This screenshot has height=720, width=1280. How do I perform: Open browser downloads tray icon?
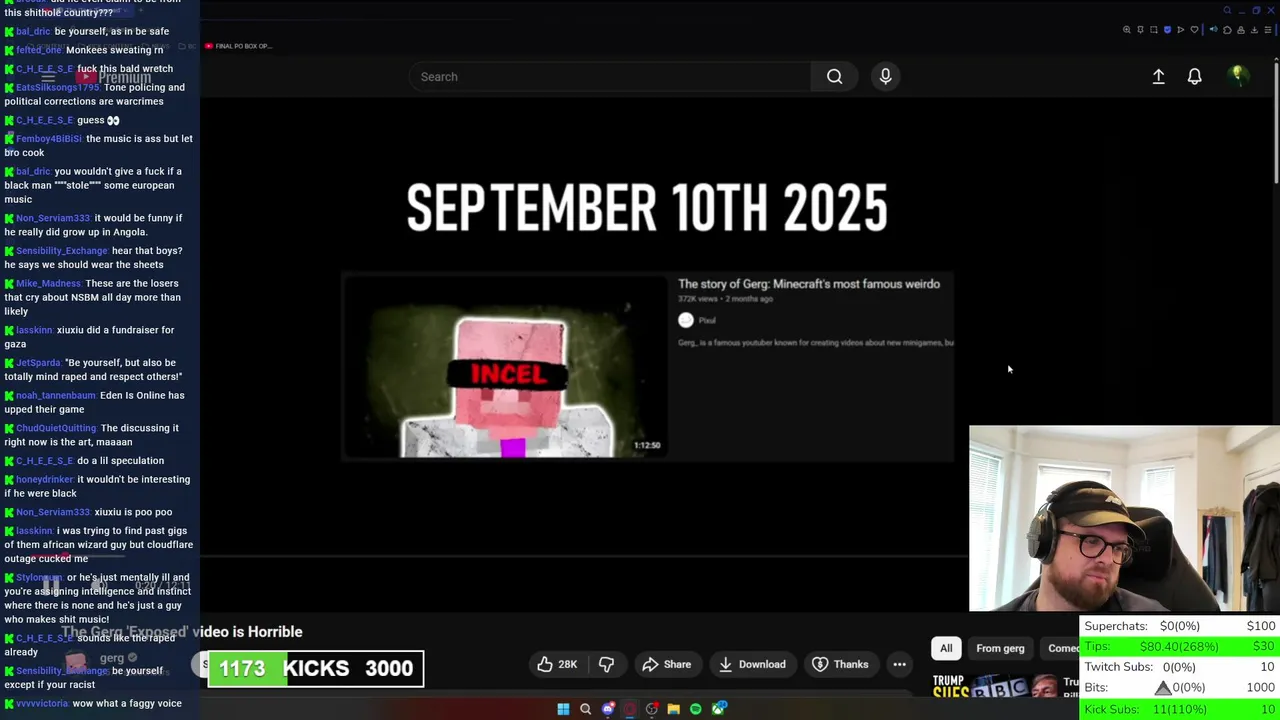[1254, 30]
